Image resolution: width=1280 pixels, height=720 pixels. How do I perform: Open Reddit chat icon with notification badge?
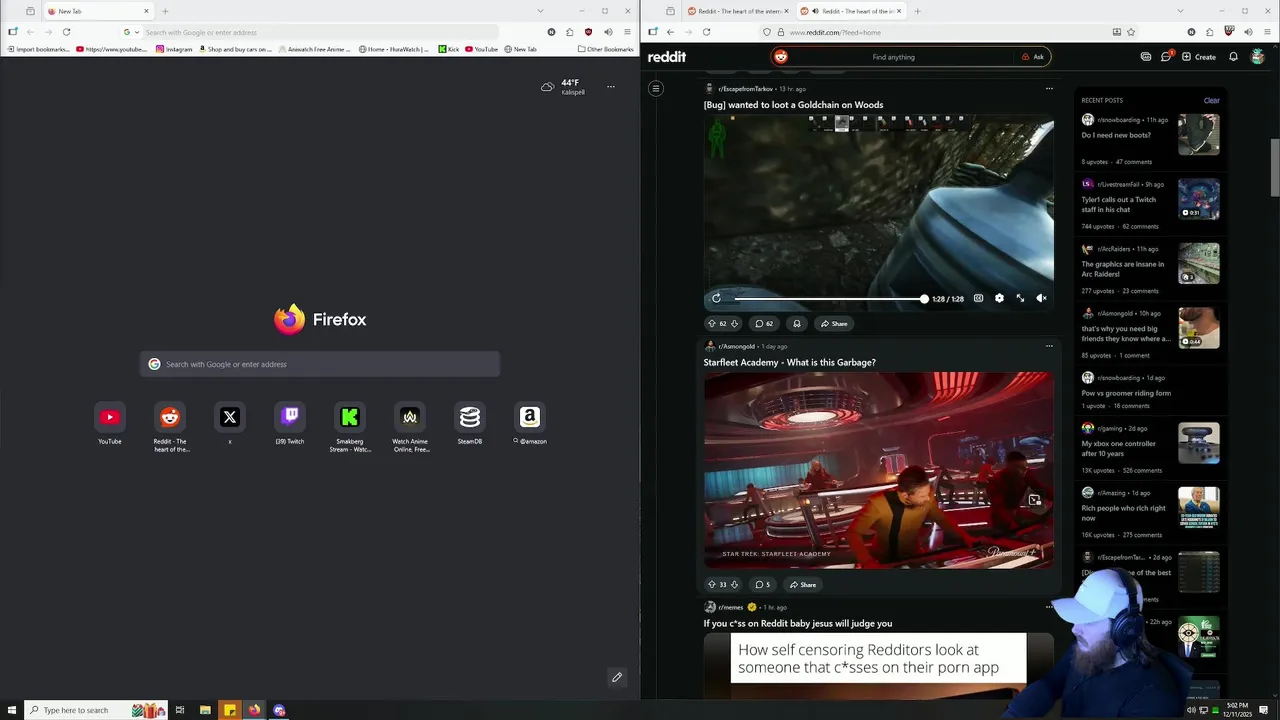pos(1166,57)
